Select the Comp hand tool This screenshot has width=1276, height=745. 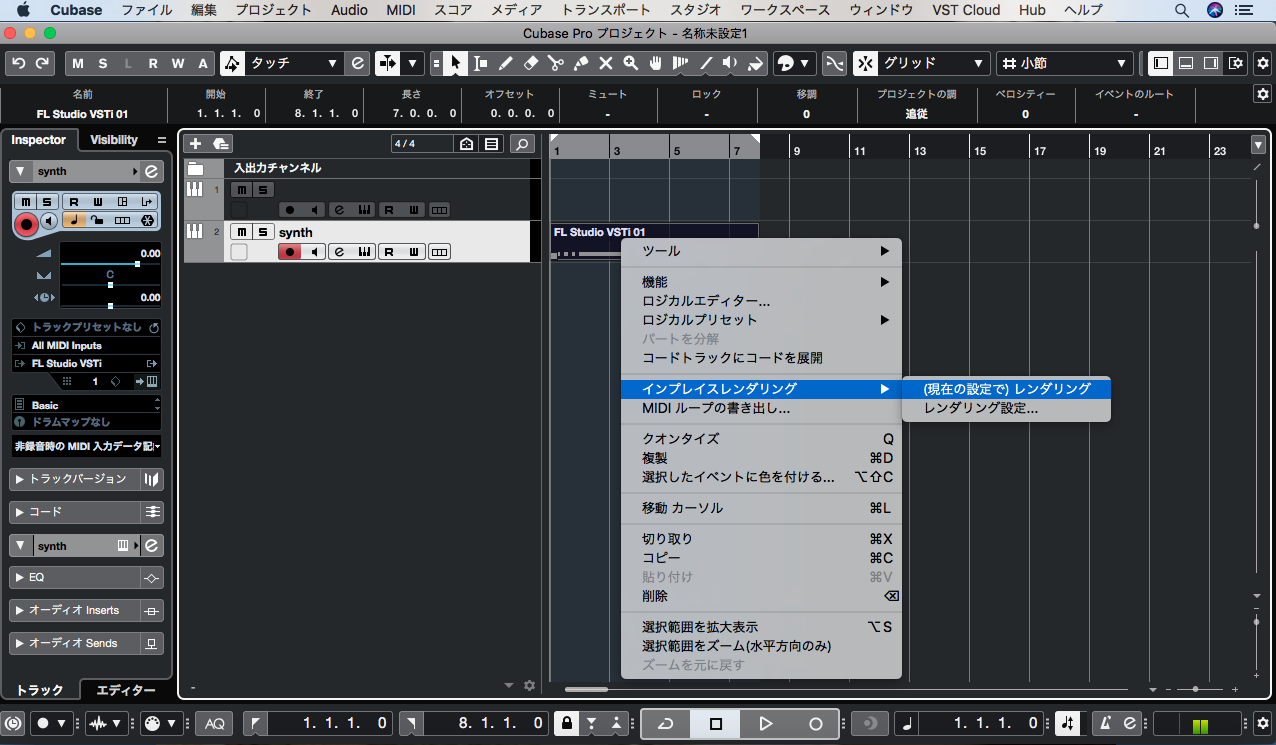(656, 63)
